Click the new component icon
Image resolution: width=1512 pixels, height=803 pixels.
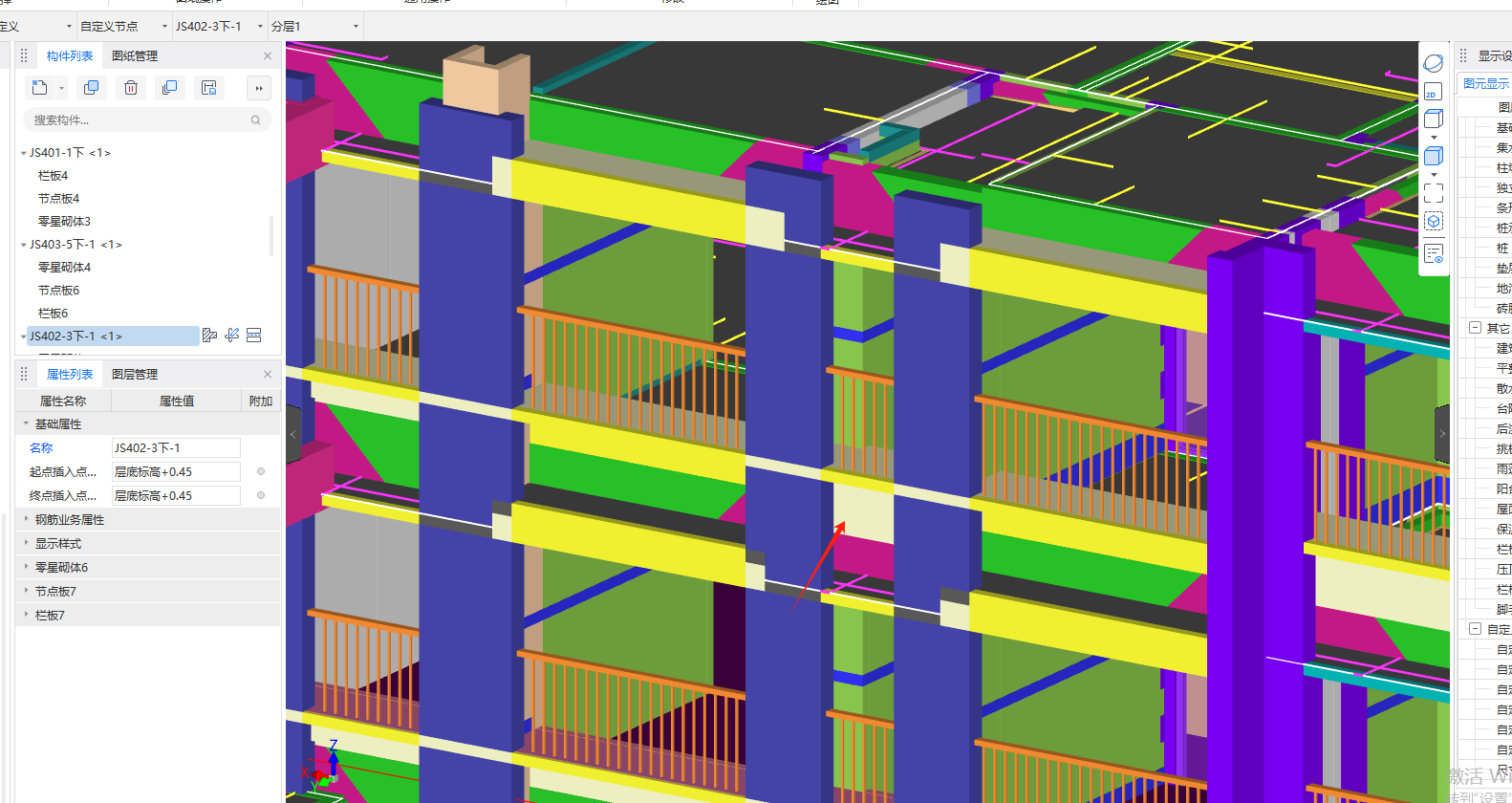(40, 88)
